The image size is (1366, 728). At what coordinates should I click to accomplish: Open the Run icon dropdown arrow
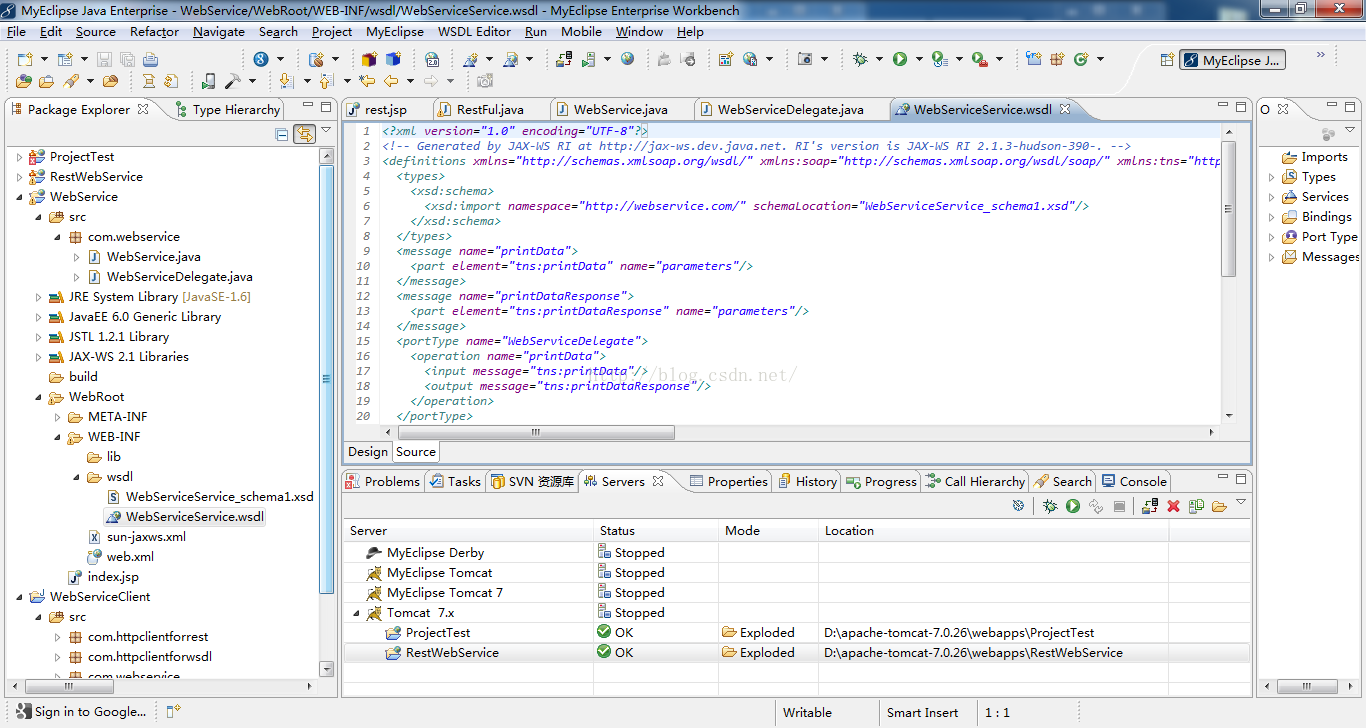point(919,59)
